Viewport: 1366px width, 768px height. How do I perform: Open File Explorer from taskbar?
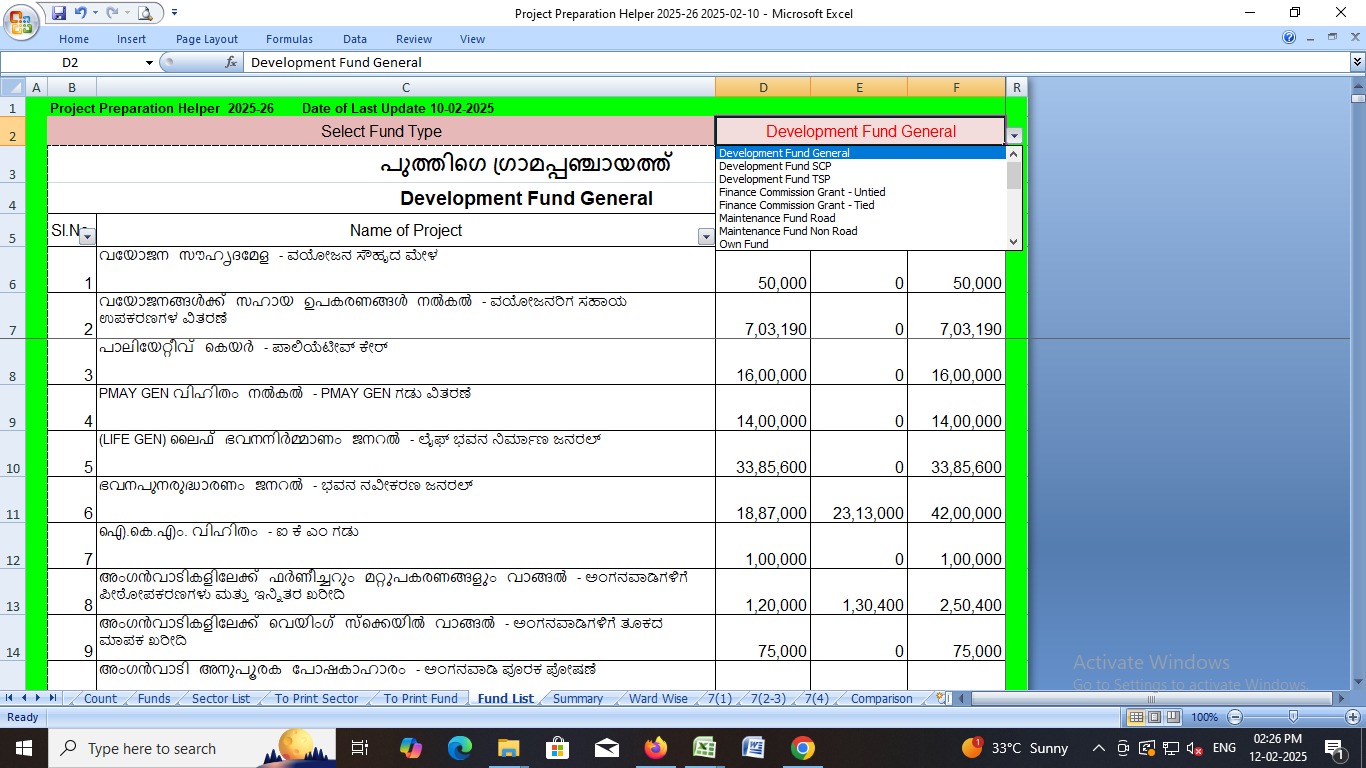[x=509, y=748]
